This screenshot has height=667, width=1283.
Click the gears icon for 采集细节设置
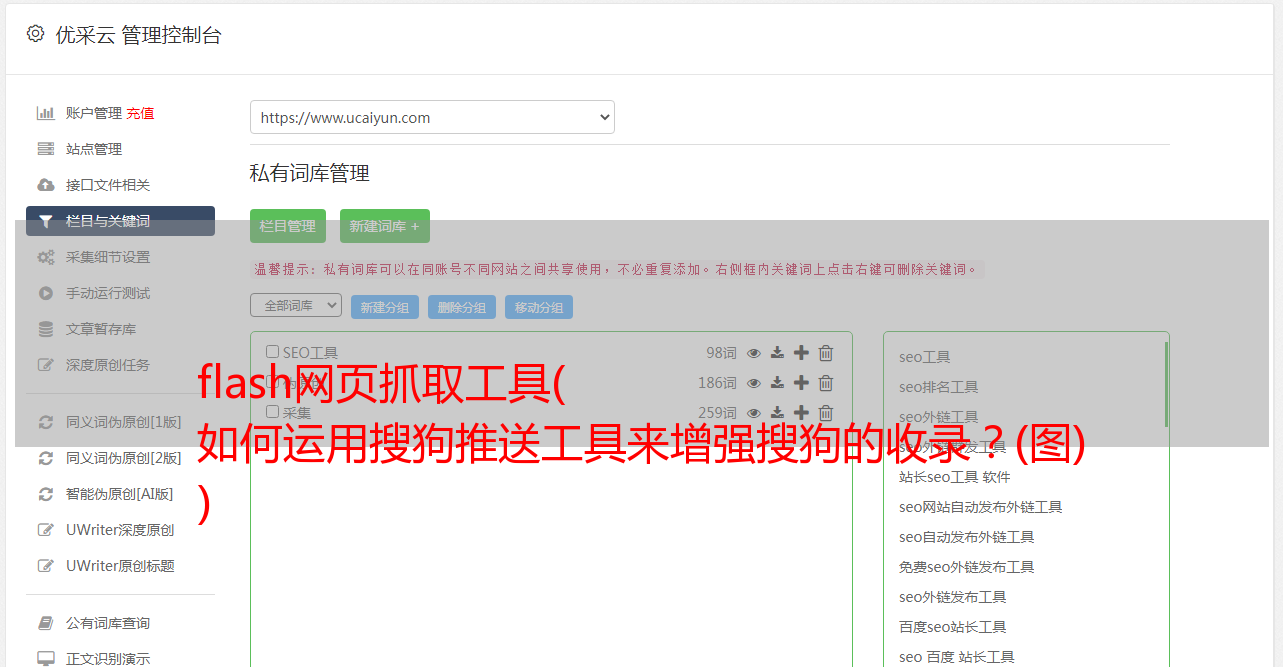(46, 257)
